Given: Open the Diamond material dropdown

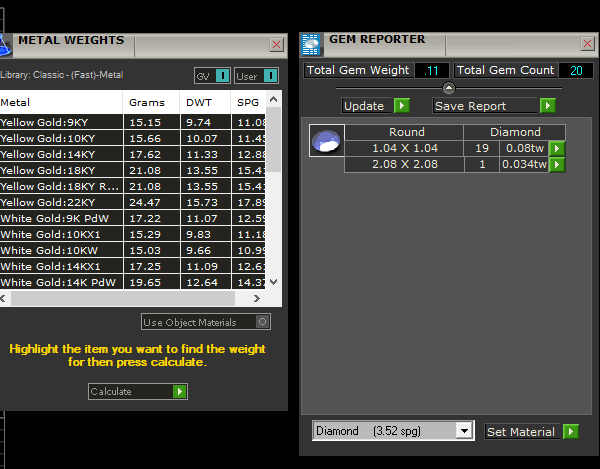Looking at the screenshot, I should pyautogui.click(x=463, y=431).
